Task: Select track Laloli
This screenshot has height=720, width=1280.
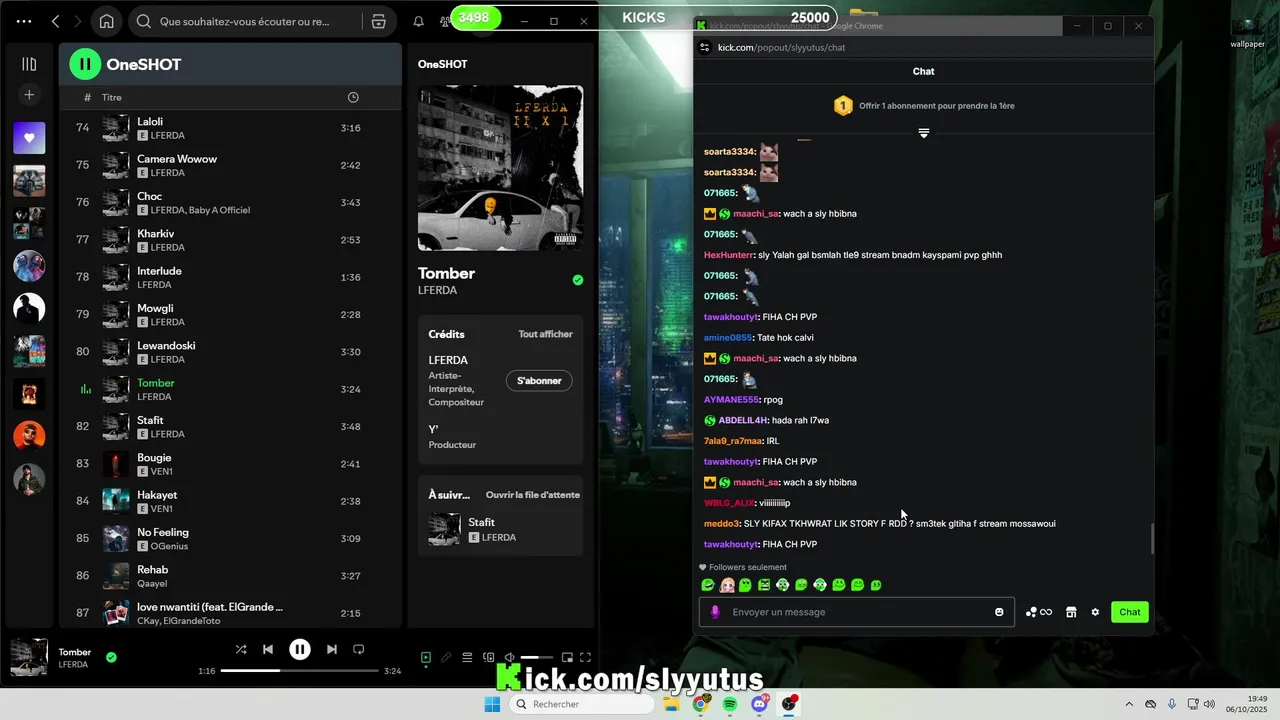Action: click(x=230, y=128)
